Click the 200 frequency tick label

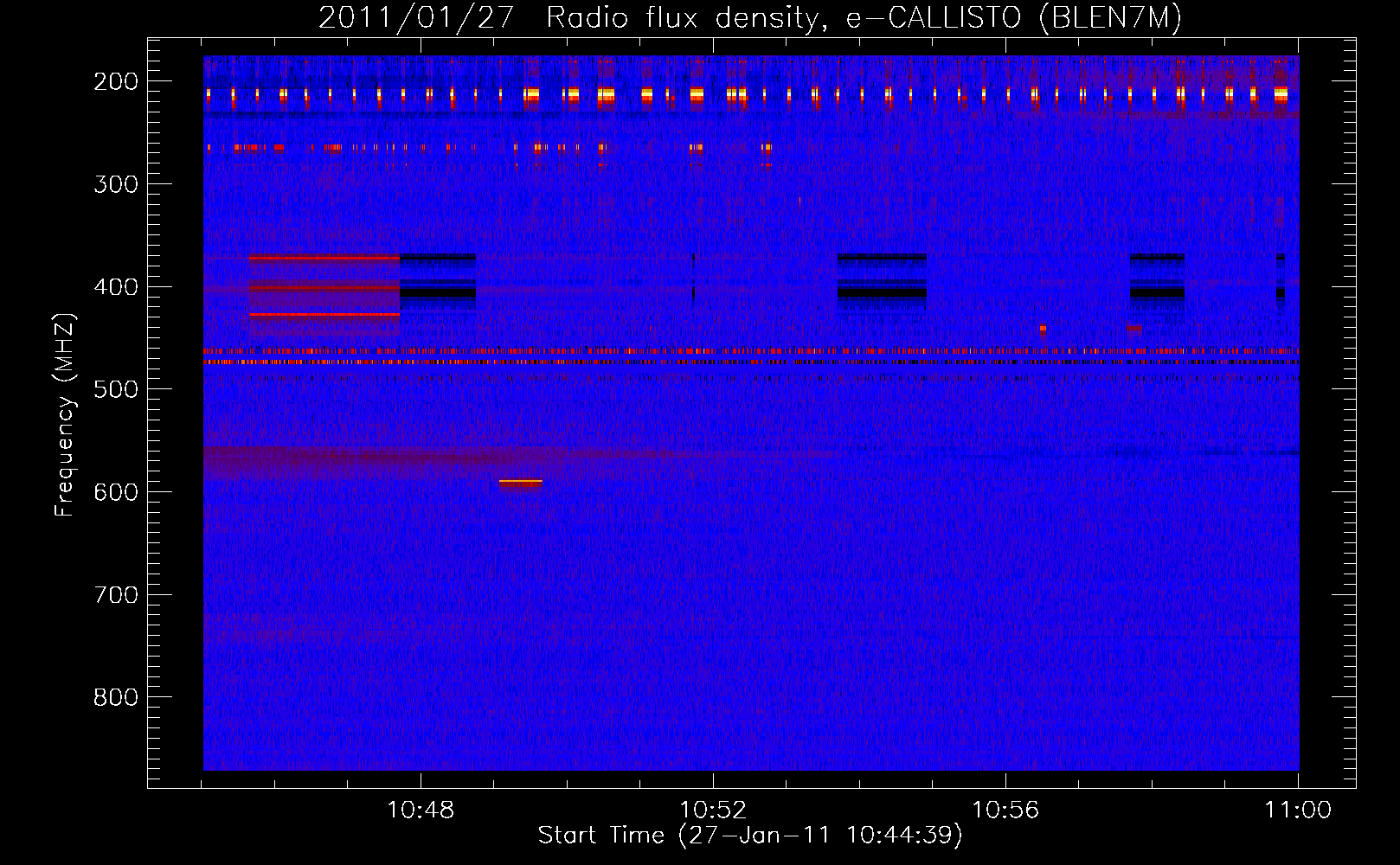116,81
